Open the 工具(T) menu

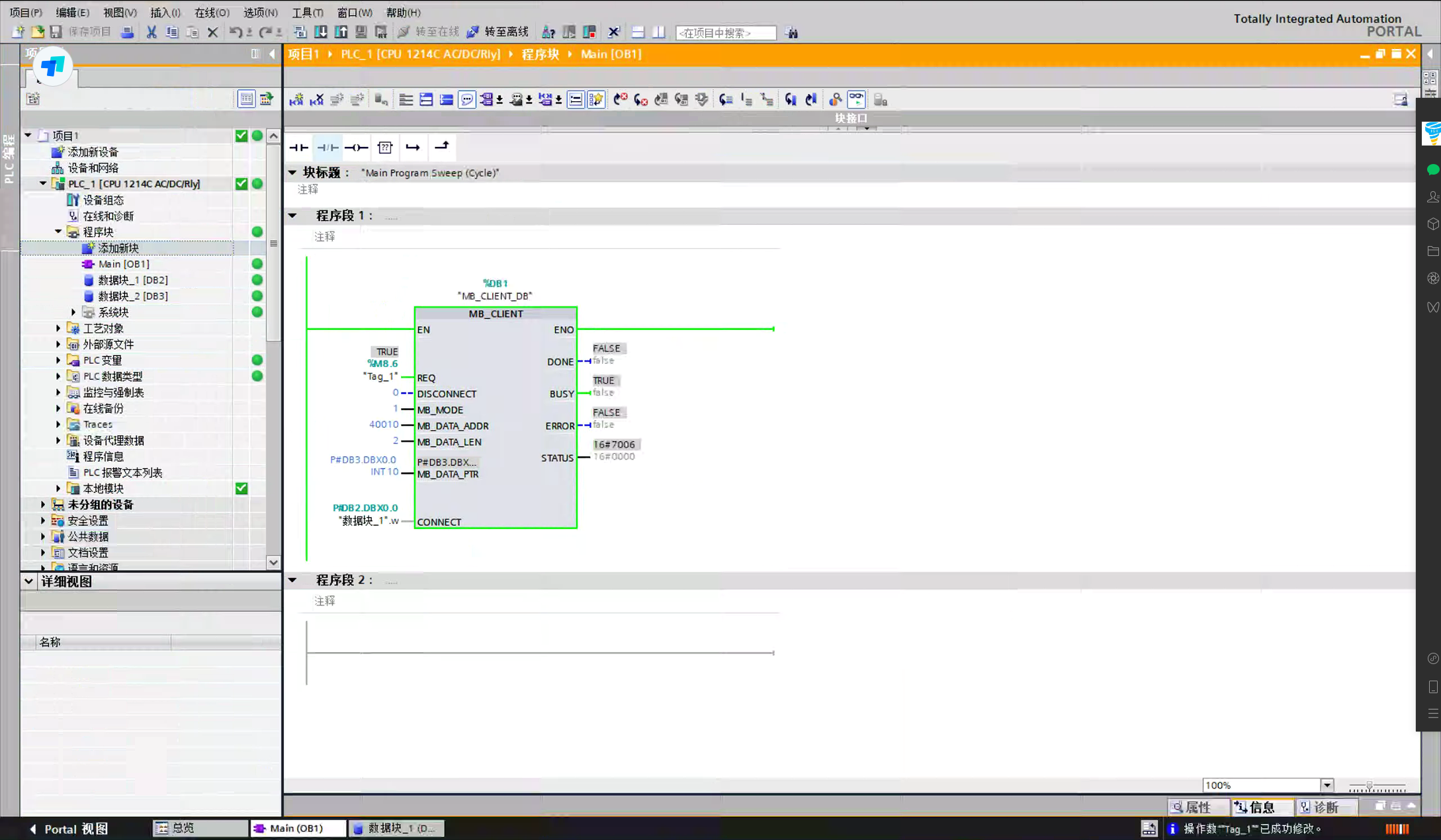[308, 13]
